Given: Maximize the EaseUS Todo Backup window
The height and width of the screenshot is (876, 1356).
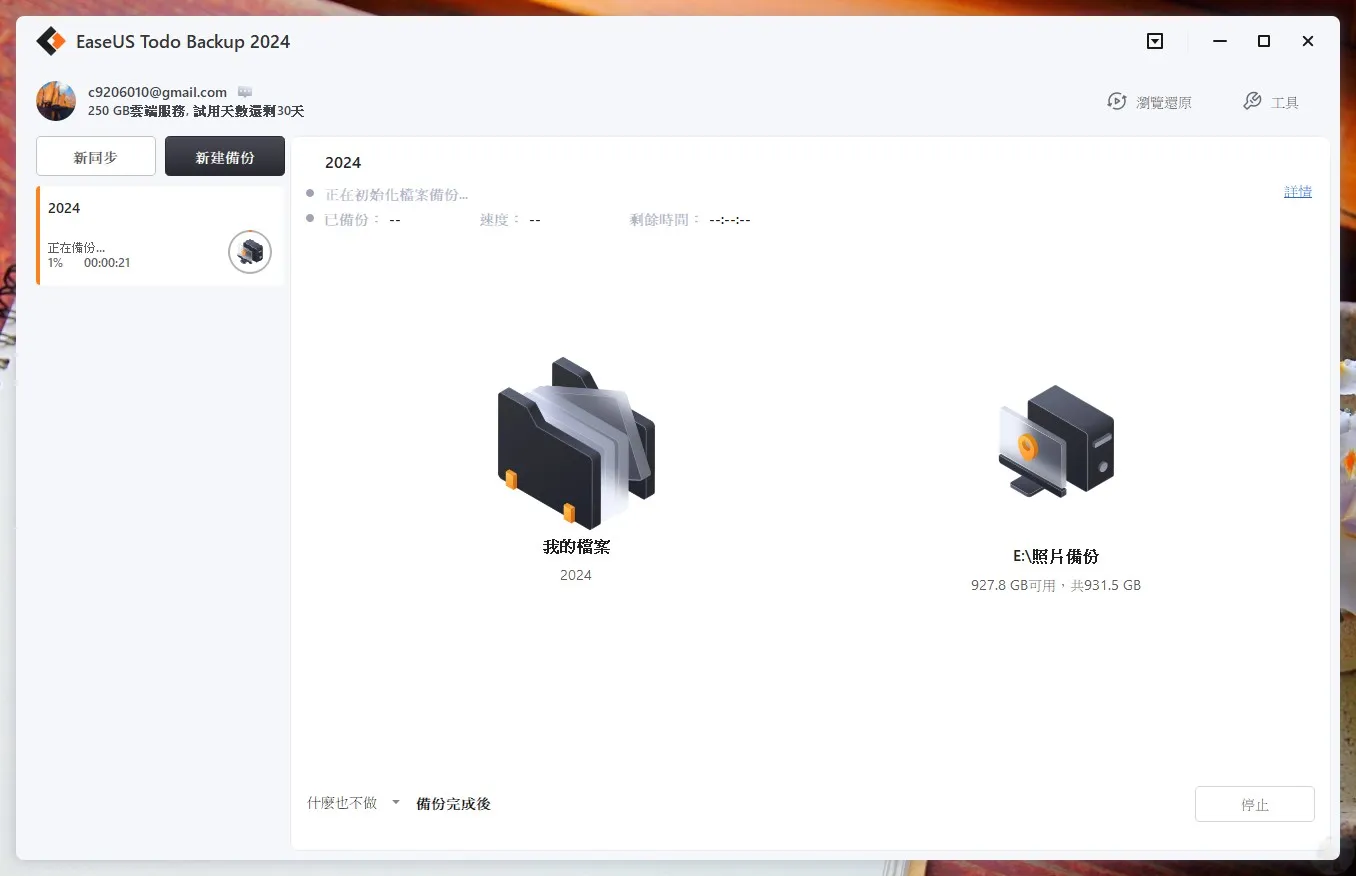Looking at the screenshot, I should [1264, 41].
